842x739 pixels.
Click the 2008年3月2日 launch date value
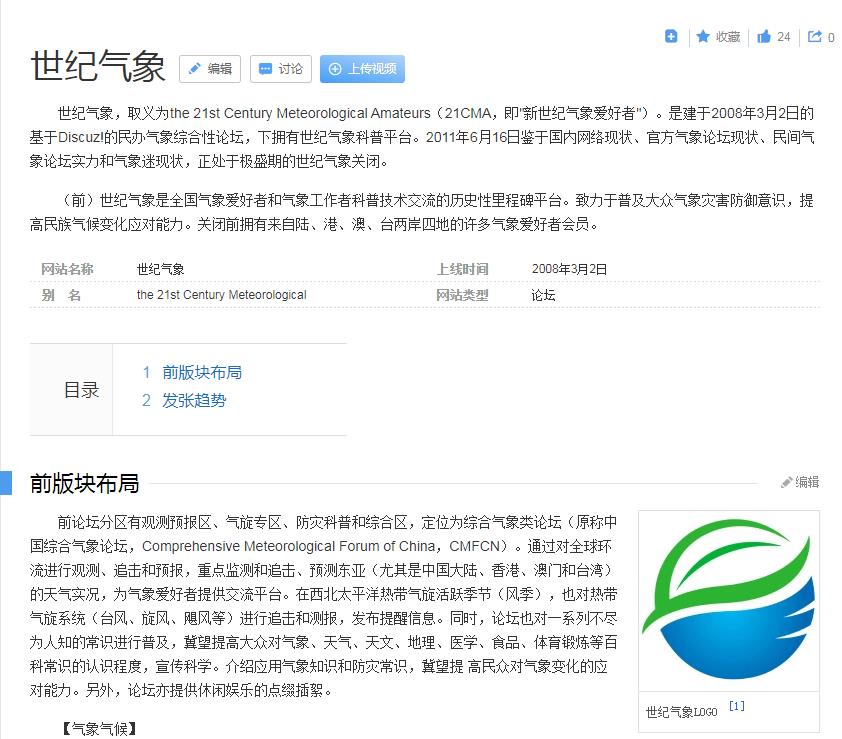pos(569,269)
